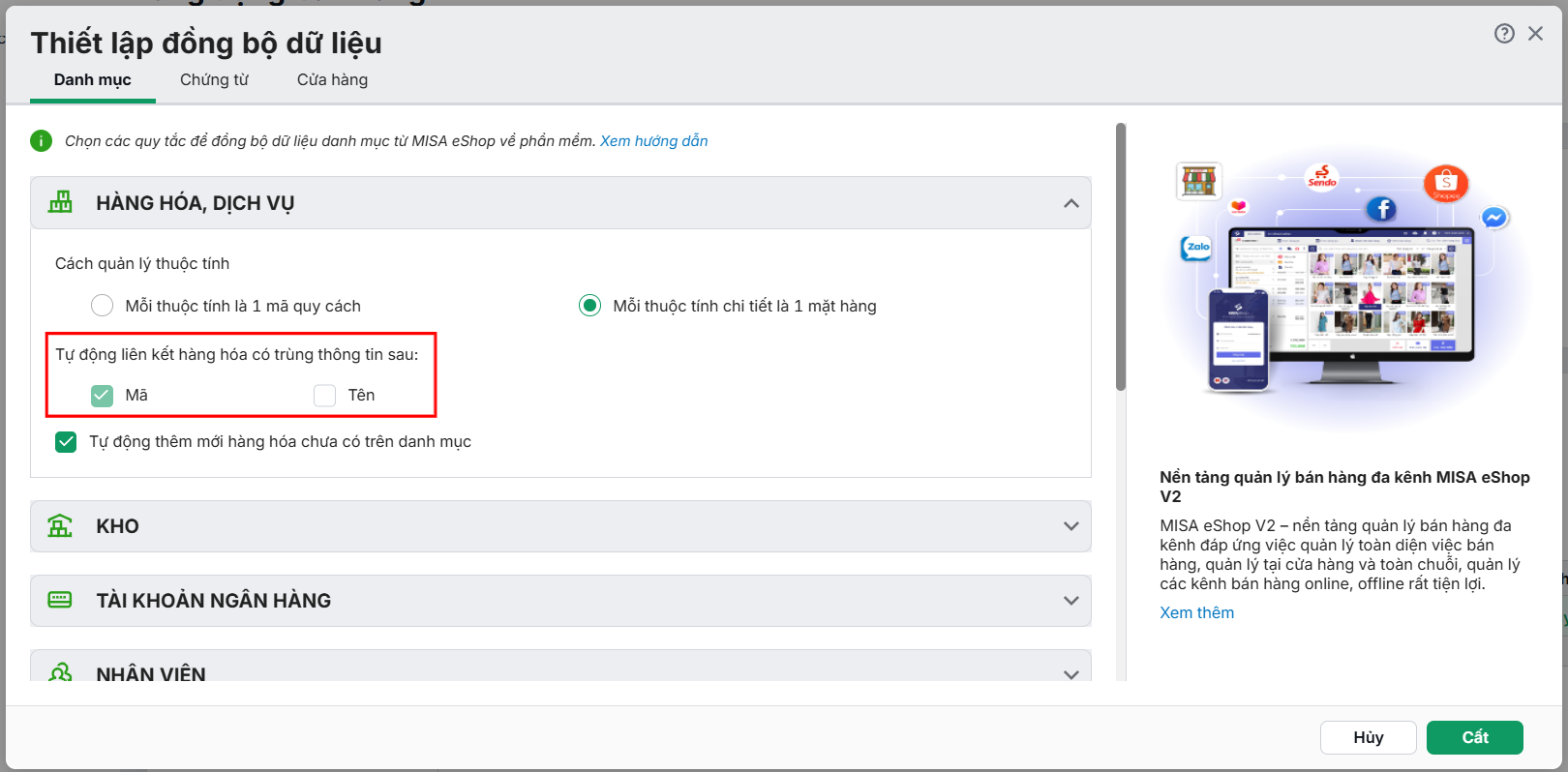Expand the Kho section chevron

coord(1071,526)
